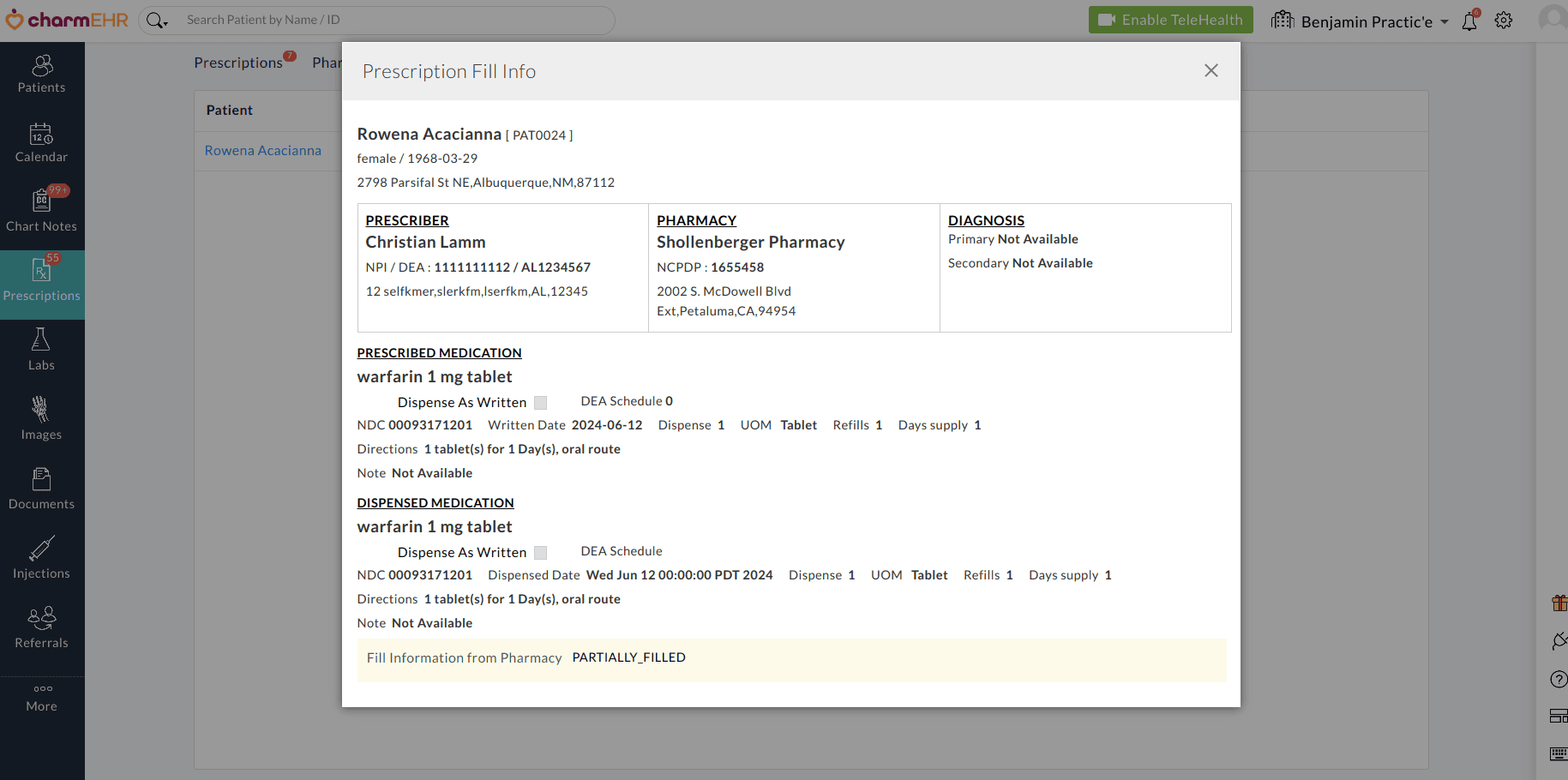Viewport: 1568px width, 780px height.
Task: Open the Calendar sidebar icon
Action: coord(41,144)
